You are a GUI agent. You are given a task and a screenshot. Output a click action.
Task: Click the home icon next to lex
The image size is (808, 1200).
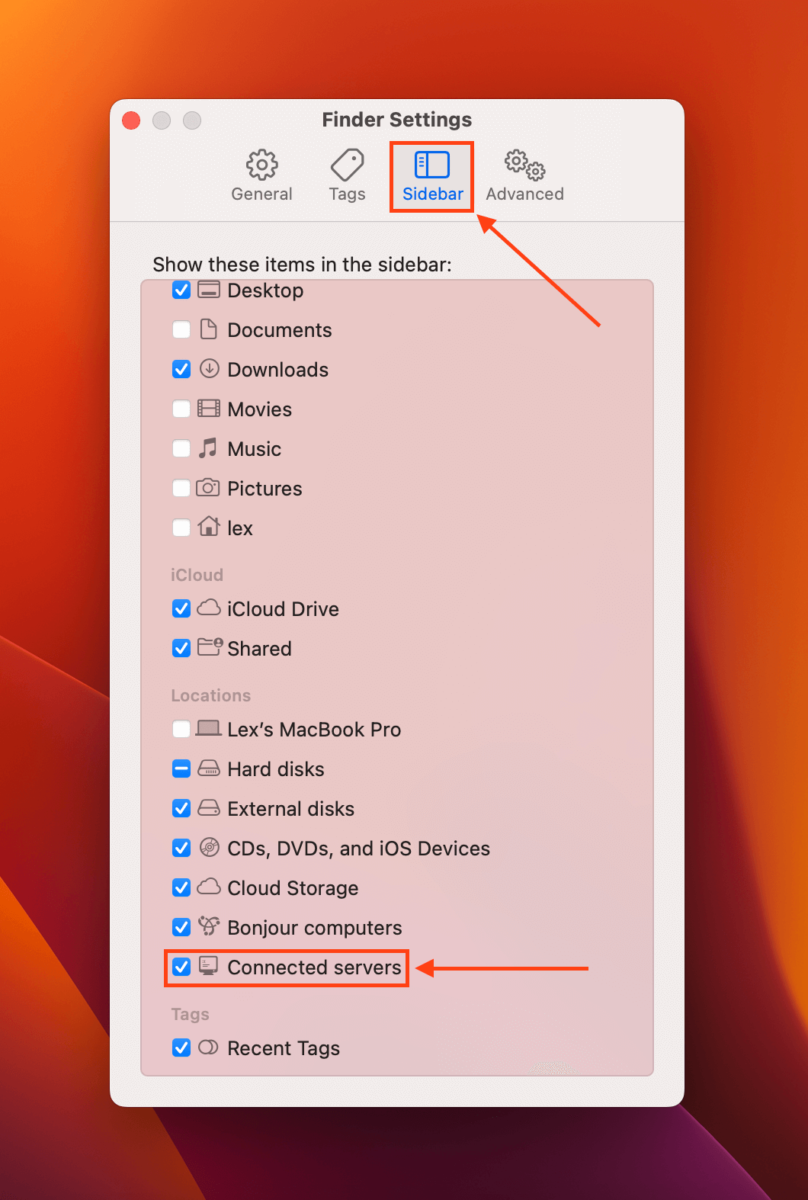(209, 528)
